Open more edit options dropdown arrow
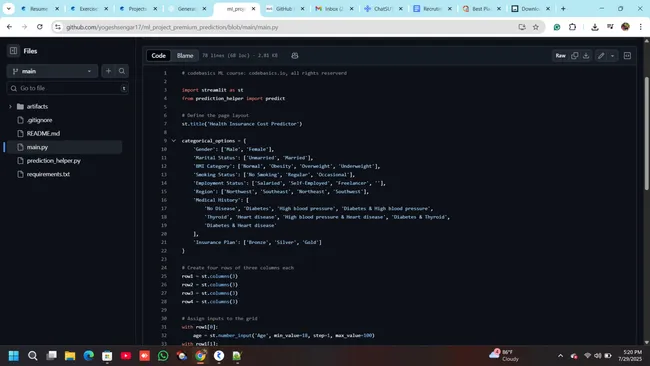Screen dimensions: 650x366 [x=612, y=56]
